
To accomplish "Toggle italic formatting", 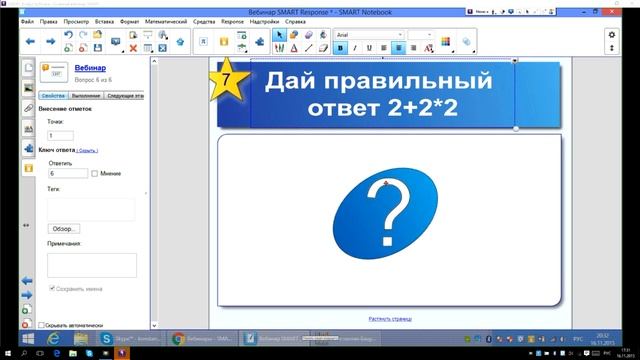I will [355, 48].
